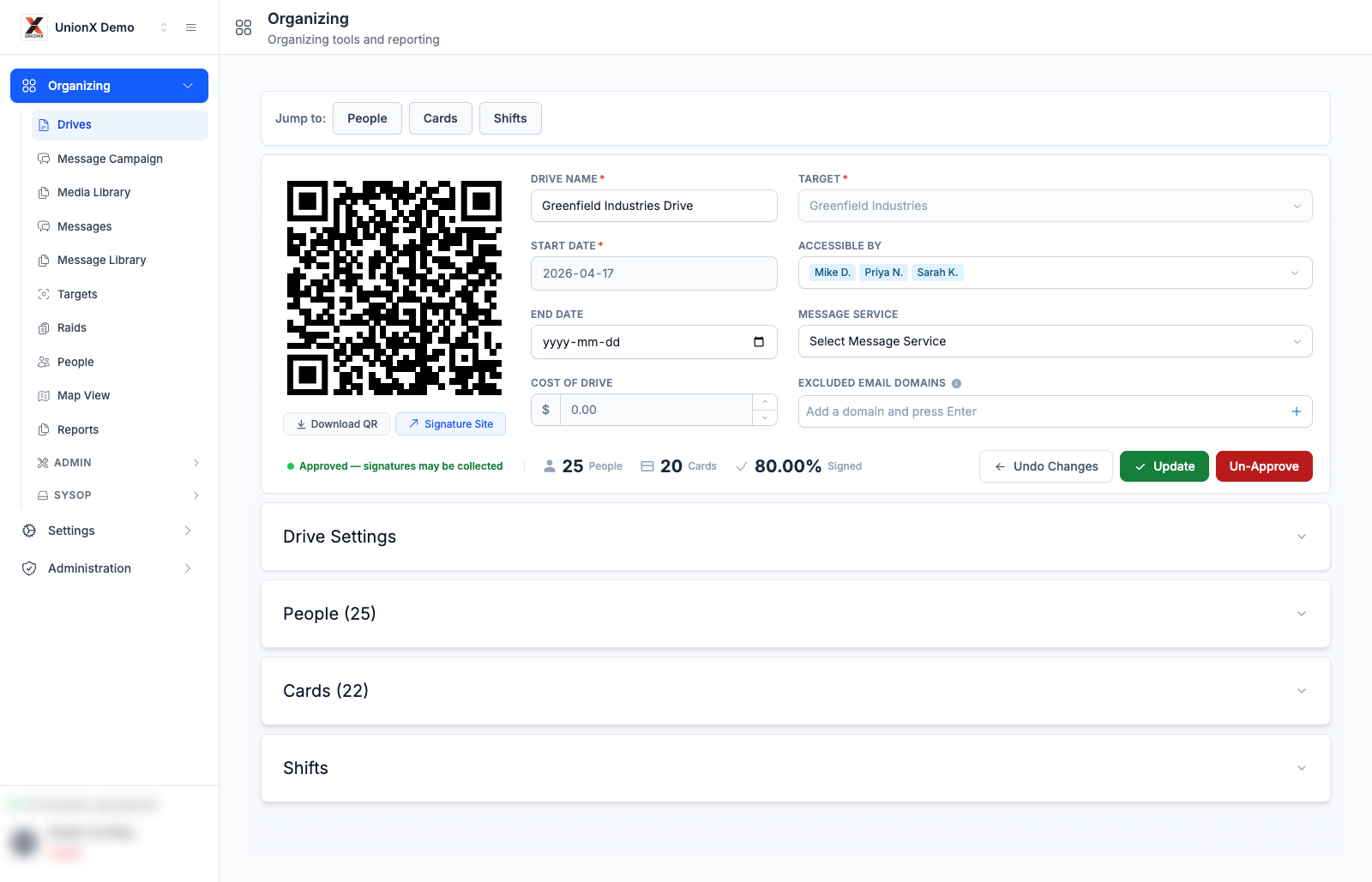Click the red Un-Approve button

(x=1264, y=466)
